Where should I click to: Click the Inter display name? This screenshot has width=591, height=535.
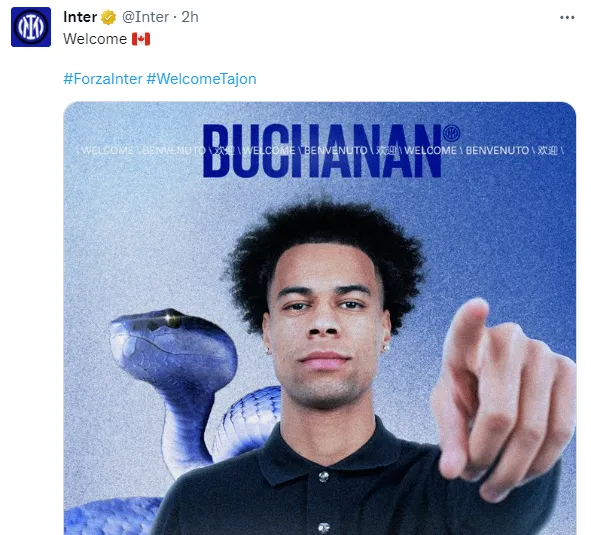(80, 17)
